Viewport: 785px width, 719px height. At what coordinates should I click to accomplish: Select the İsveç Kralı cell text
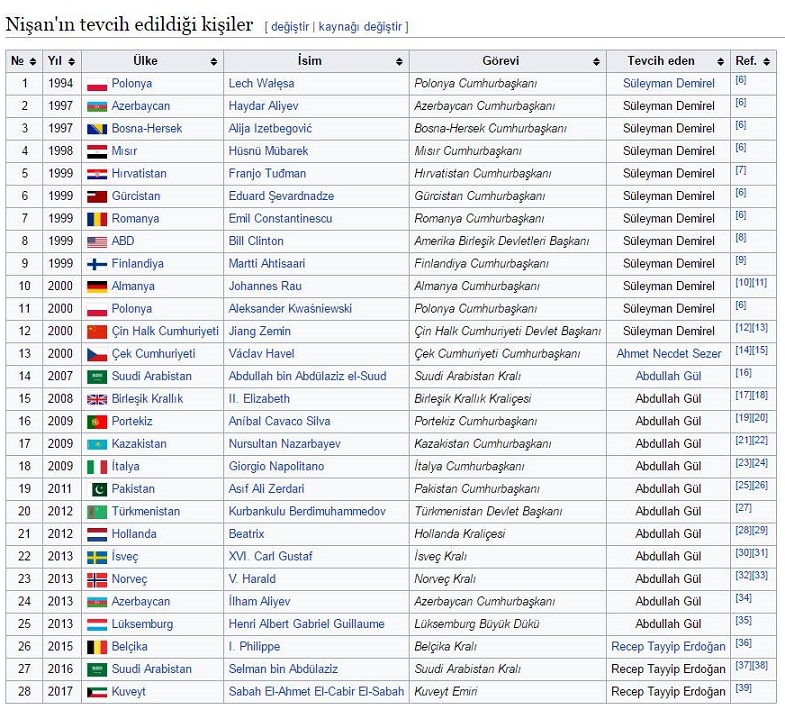click(440, 557)
